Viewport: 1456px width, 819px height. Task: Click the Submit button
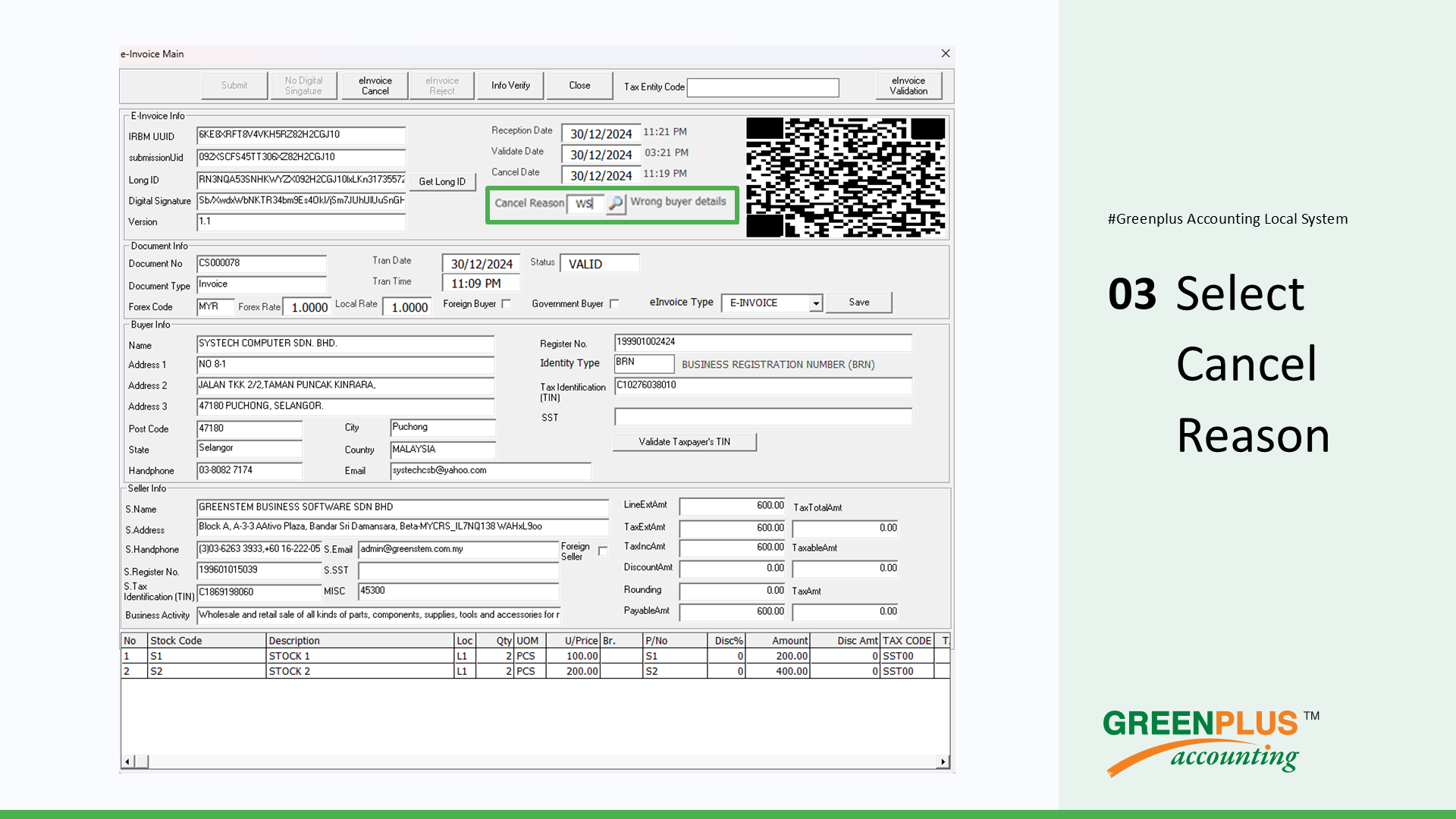[234, 86]
